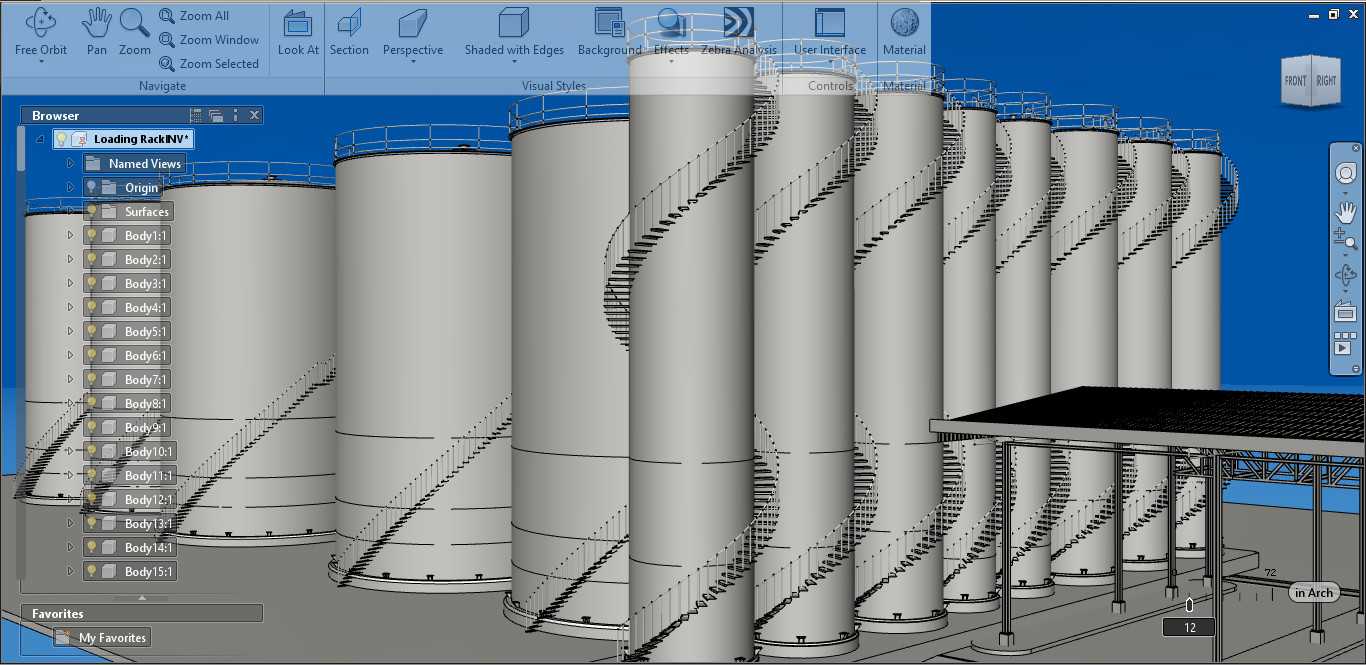Image resolution: width=1366 pixels, height=665 pixels.
Task: Open the Free Orbit dropdown arrow
Action: pos(41,62)
